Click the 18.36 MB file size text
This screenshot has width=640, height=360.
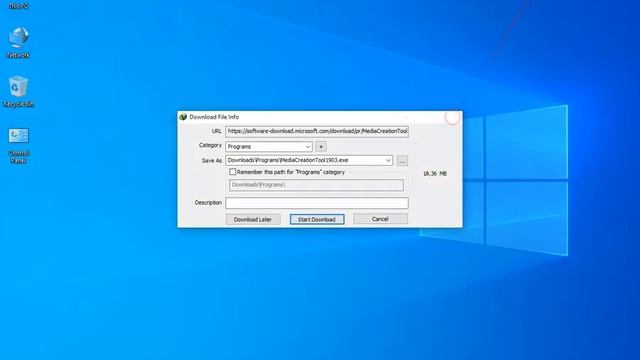point(435,173)
